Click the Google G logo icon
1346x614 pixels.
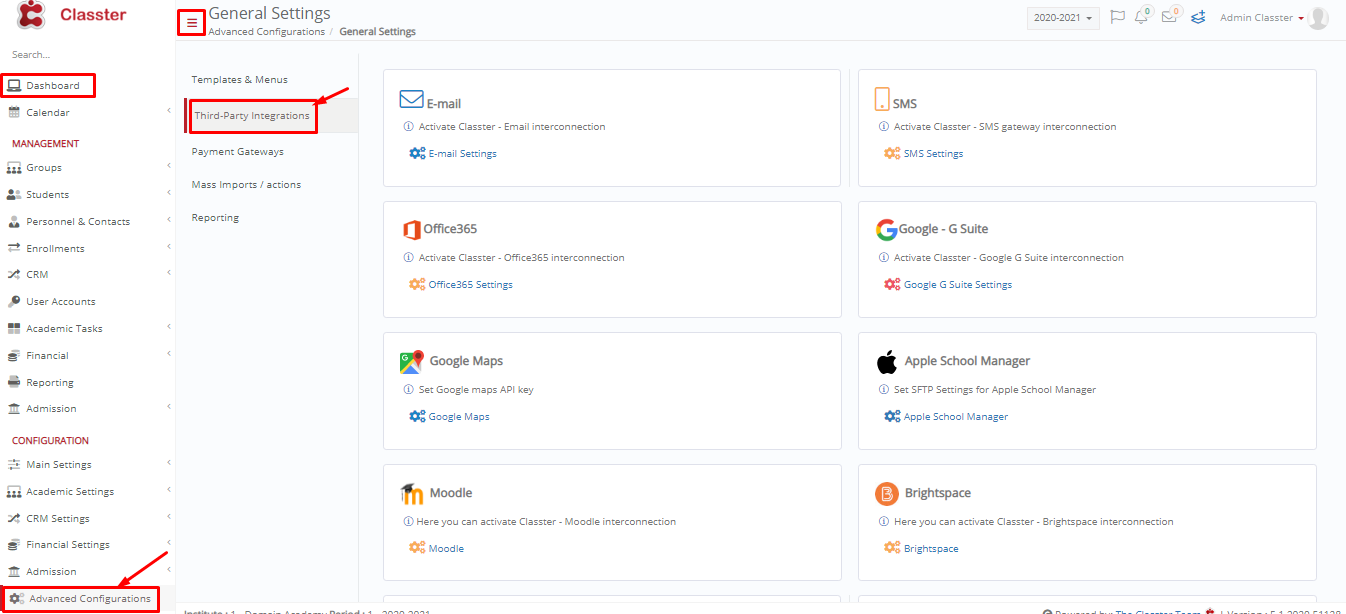point(886,230)
